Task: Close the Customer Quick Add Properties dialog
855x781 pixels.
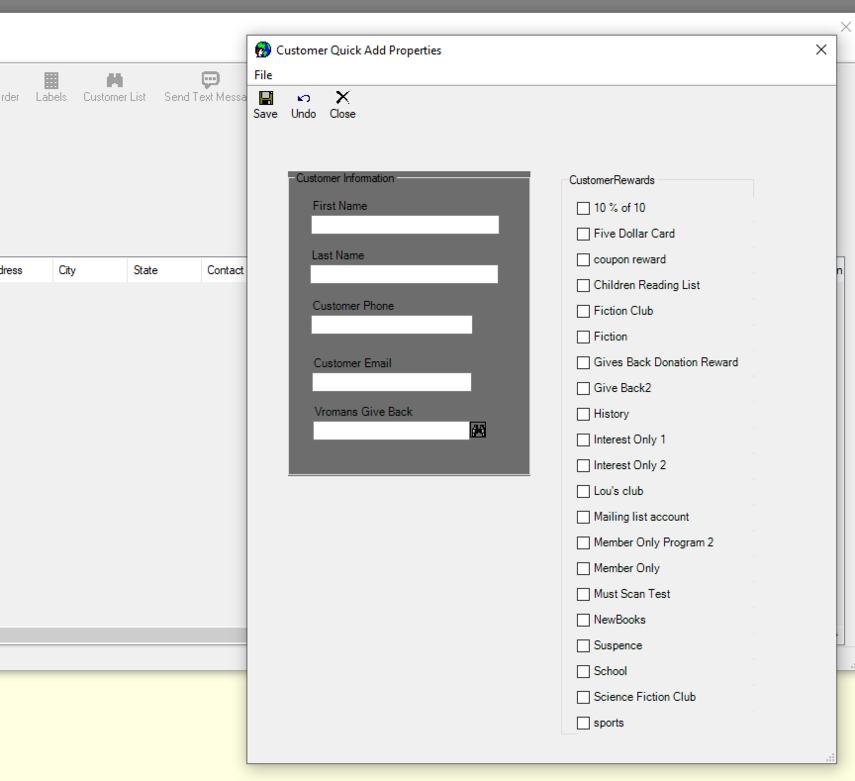Action: coord(821,50)
